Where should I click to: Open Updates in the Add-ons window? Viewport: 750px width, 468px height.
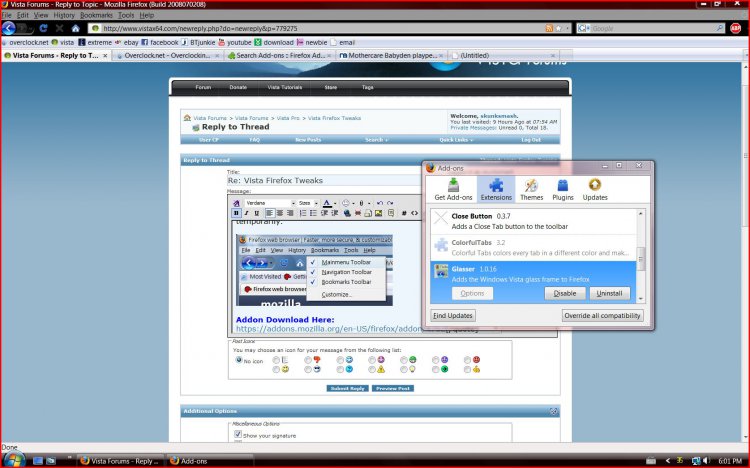pos(595,189)
